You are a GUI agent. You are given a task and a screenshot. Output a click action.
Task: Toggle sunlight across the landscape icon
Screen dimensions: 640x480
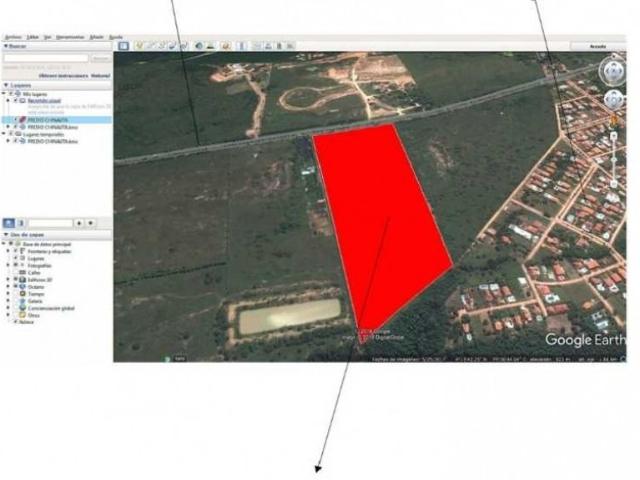[211, 46]
